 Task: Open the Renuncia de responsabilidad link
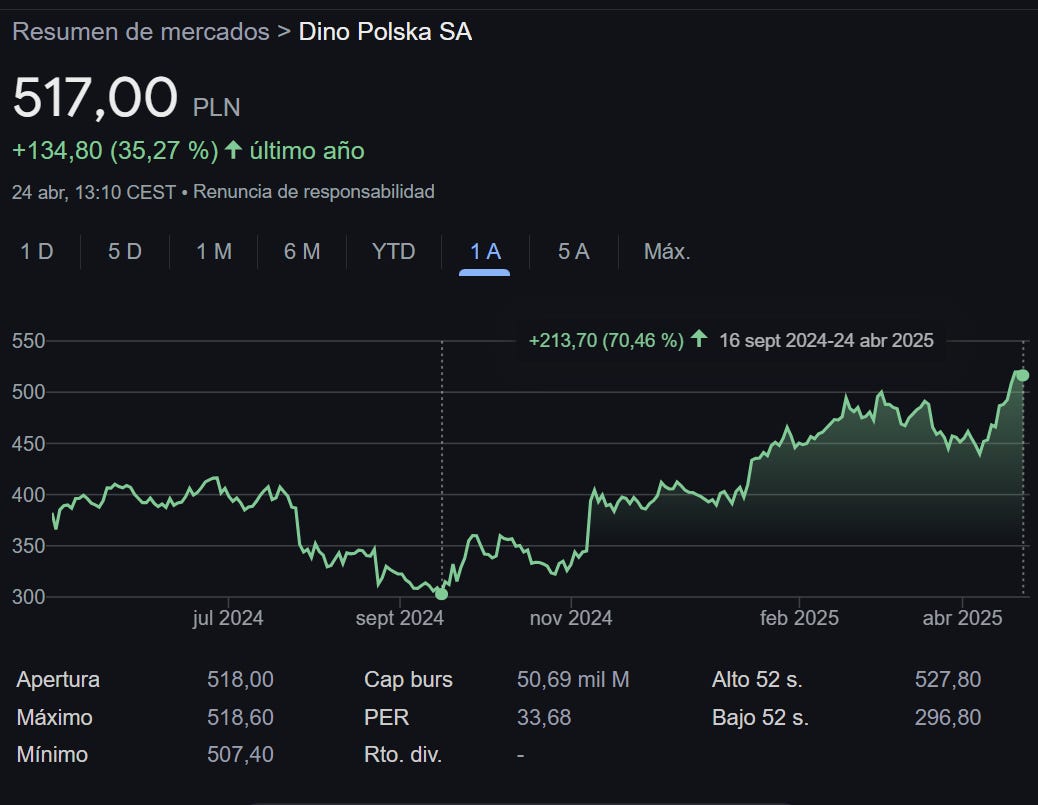click(314, 192)
